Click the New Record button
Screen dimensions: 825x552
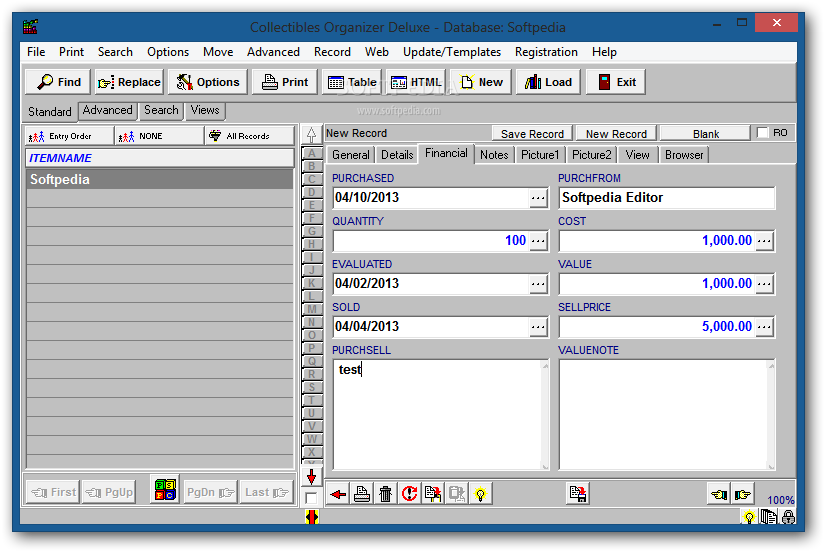coord(616,134)
